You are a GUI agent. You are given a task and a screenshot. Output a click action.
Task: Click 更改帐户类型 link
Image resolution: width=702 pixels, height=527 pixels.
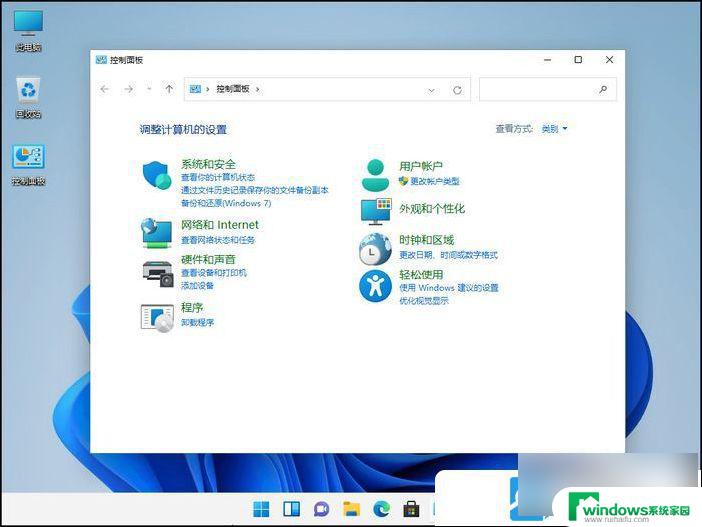(x=435, y=181)
